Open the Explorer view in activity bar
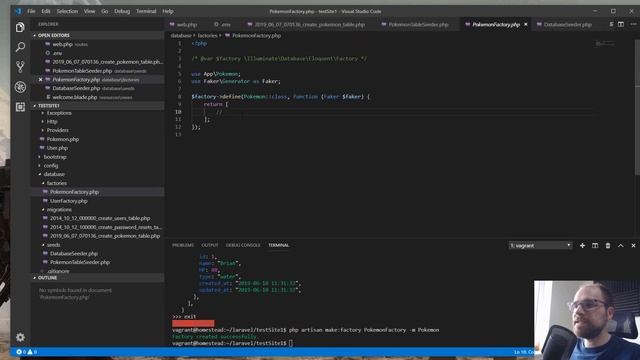Screen dimensions: 640x360 (x=20, y=27)
